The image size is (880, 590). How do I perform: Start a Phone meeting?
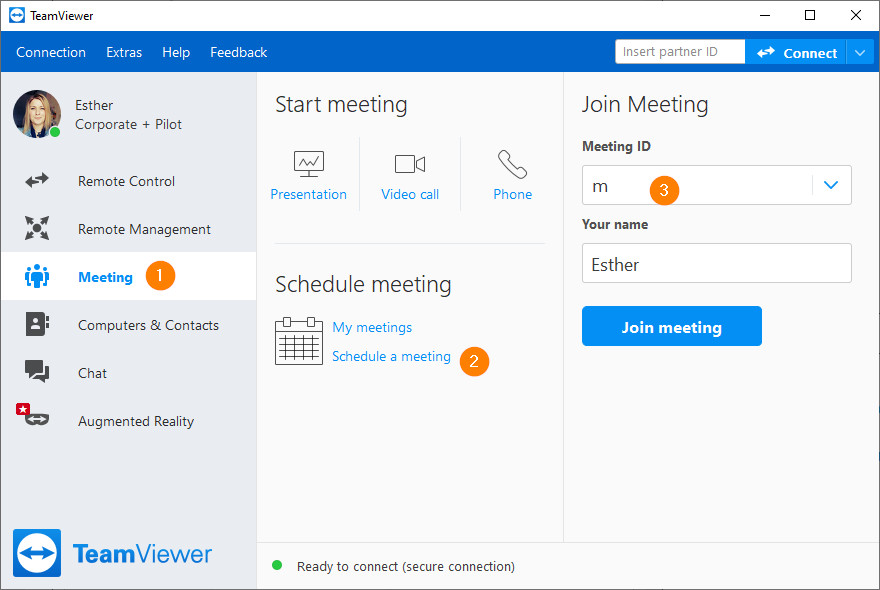pos(512,175)
